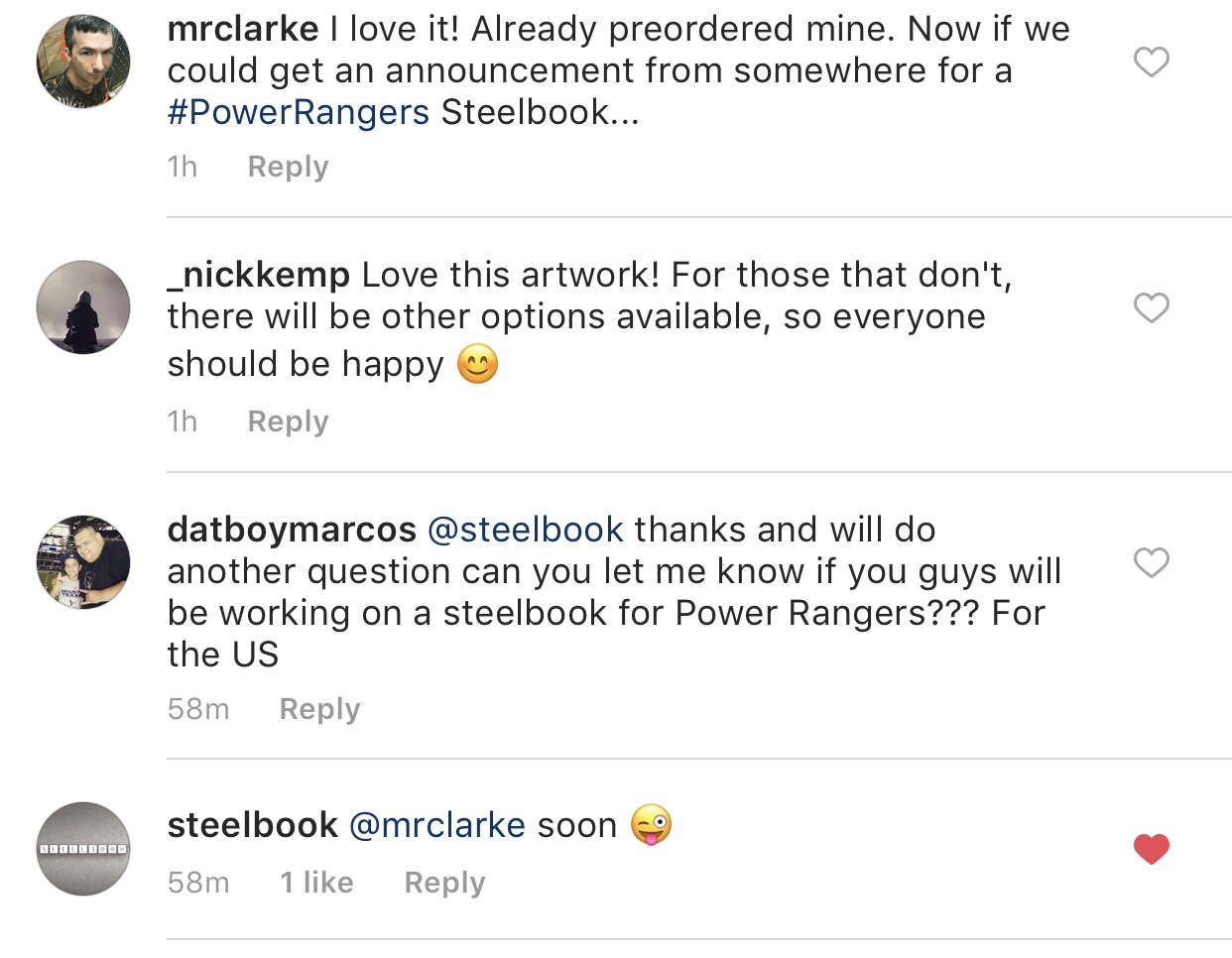Follow the @steelbook mention link
The image size is (1232, 958).
pos(526,530)
